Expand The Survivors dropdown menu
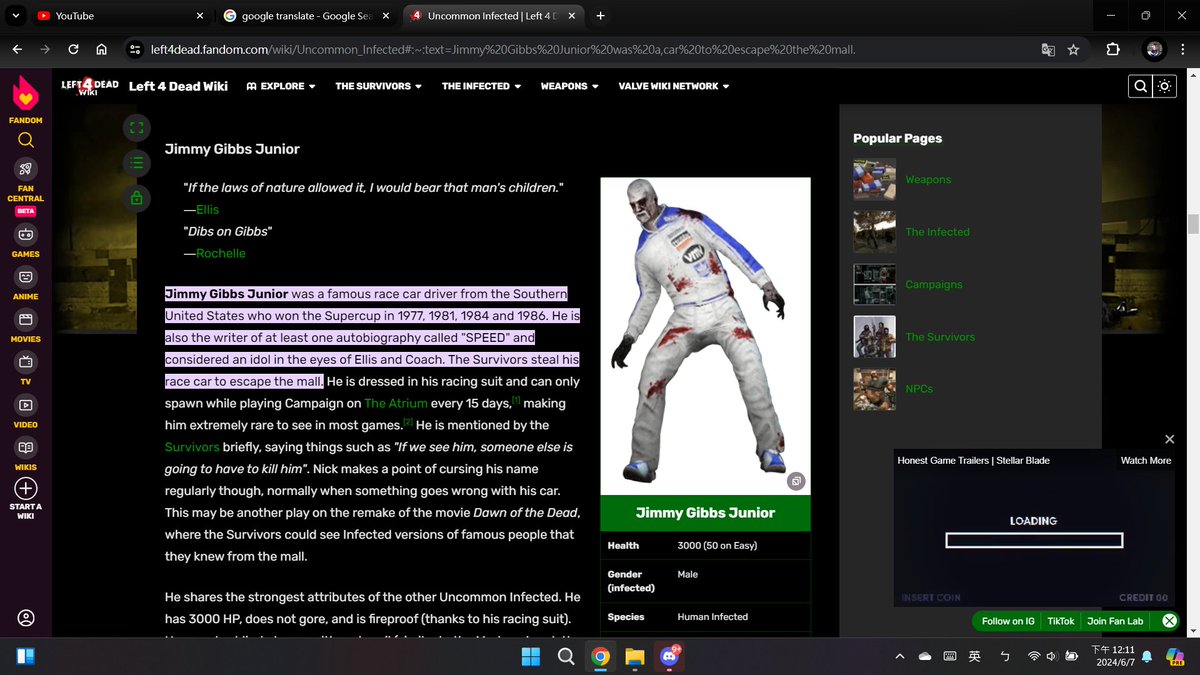The height and width of the screenshot is (675, 1200). (x=379, y=86)
